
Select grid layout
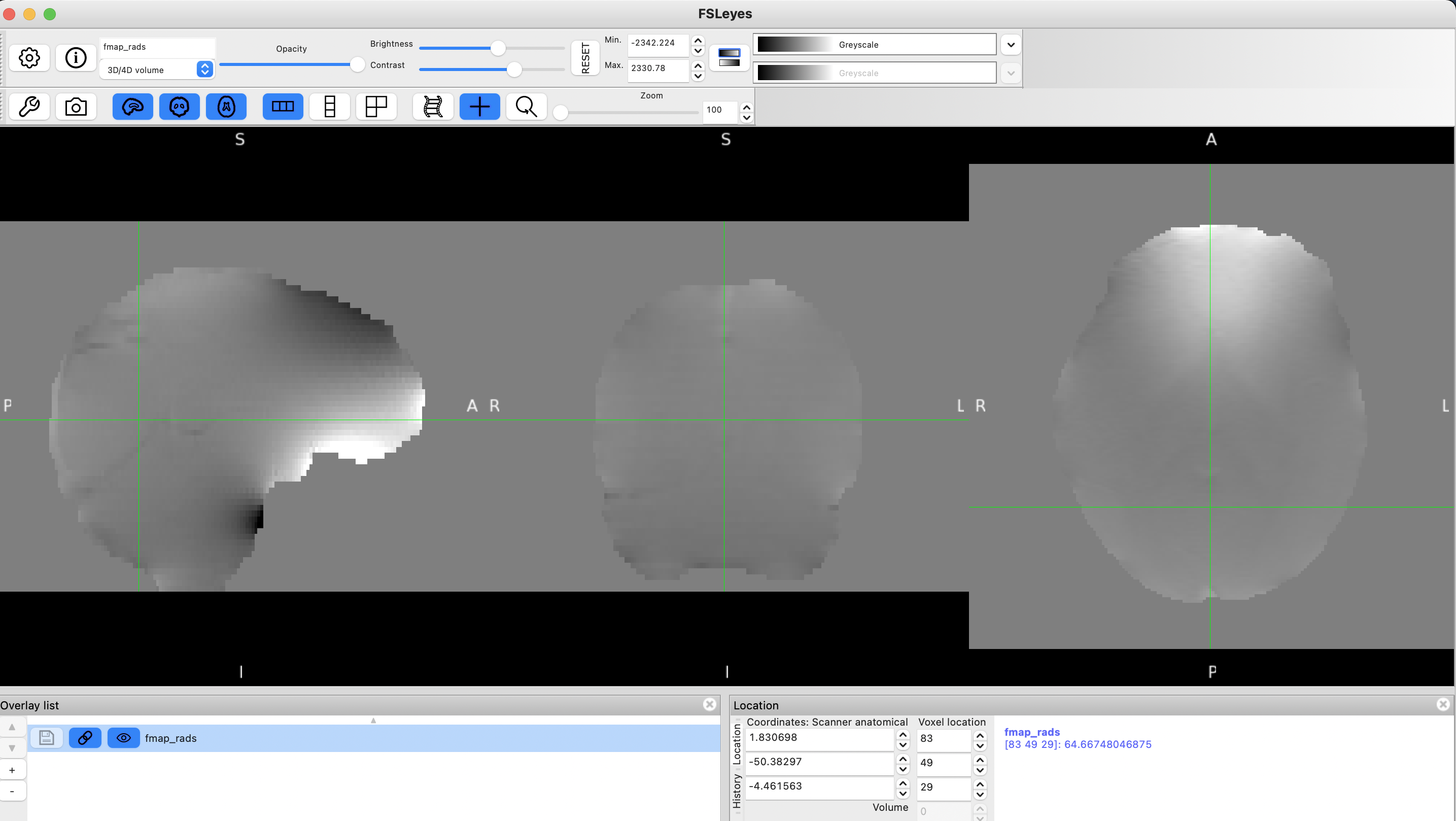tap(376, 106)
